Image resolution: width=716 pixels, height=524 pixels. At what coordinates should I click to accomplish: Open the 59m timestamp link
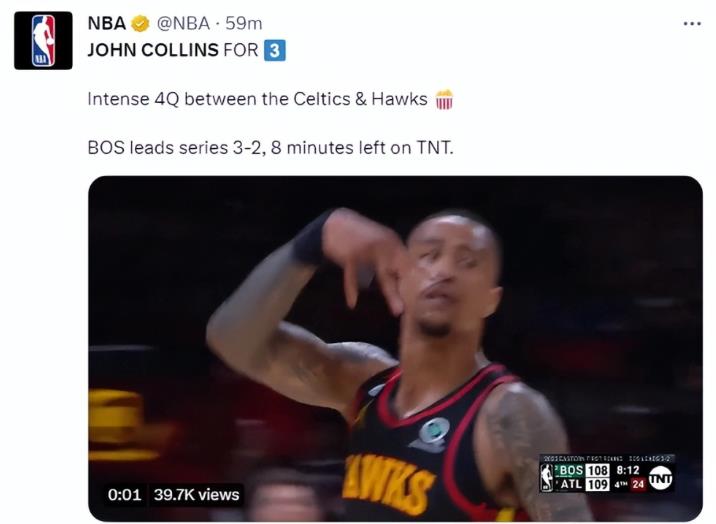(244, 23)
